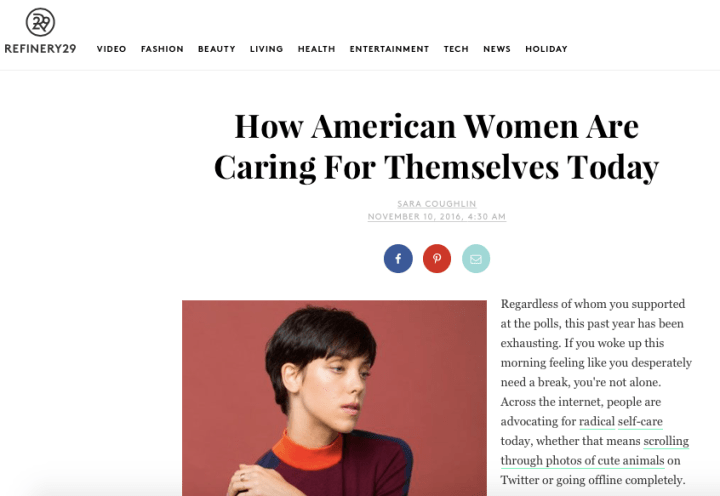Share article on Facebook
720x496 pixels.
click(398, 259)
